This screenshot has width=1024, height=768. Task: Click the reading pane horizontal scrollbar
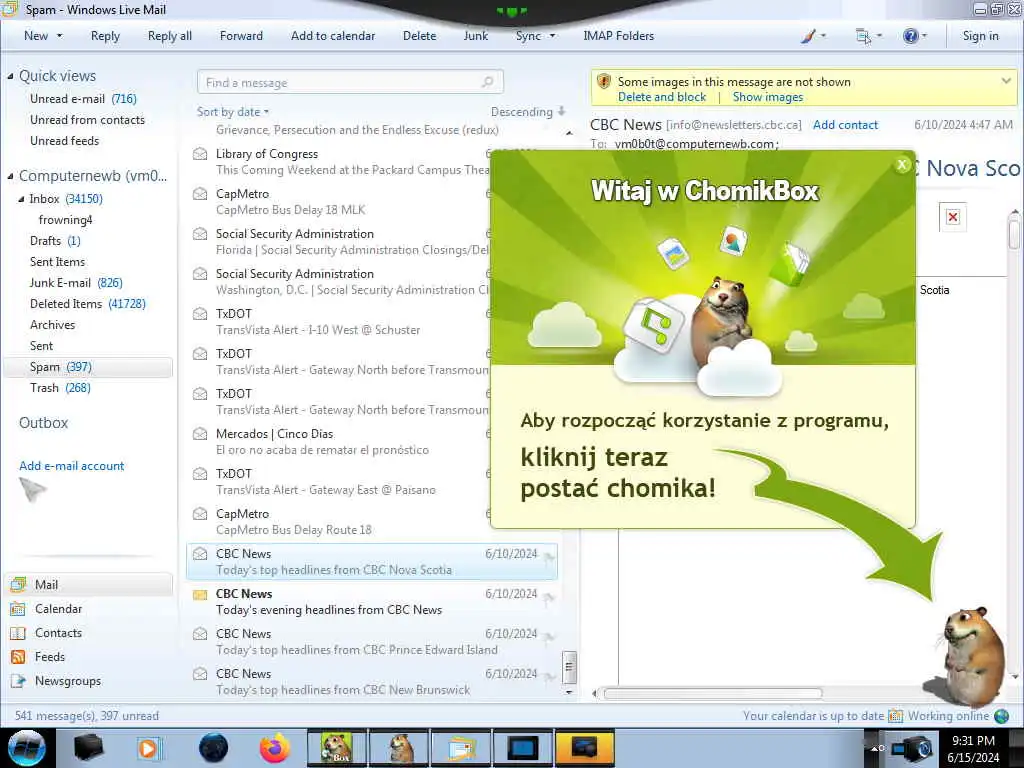click(x=712, y=694)
